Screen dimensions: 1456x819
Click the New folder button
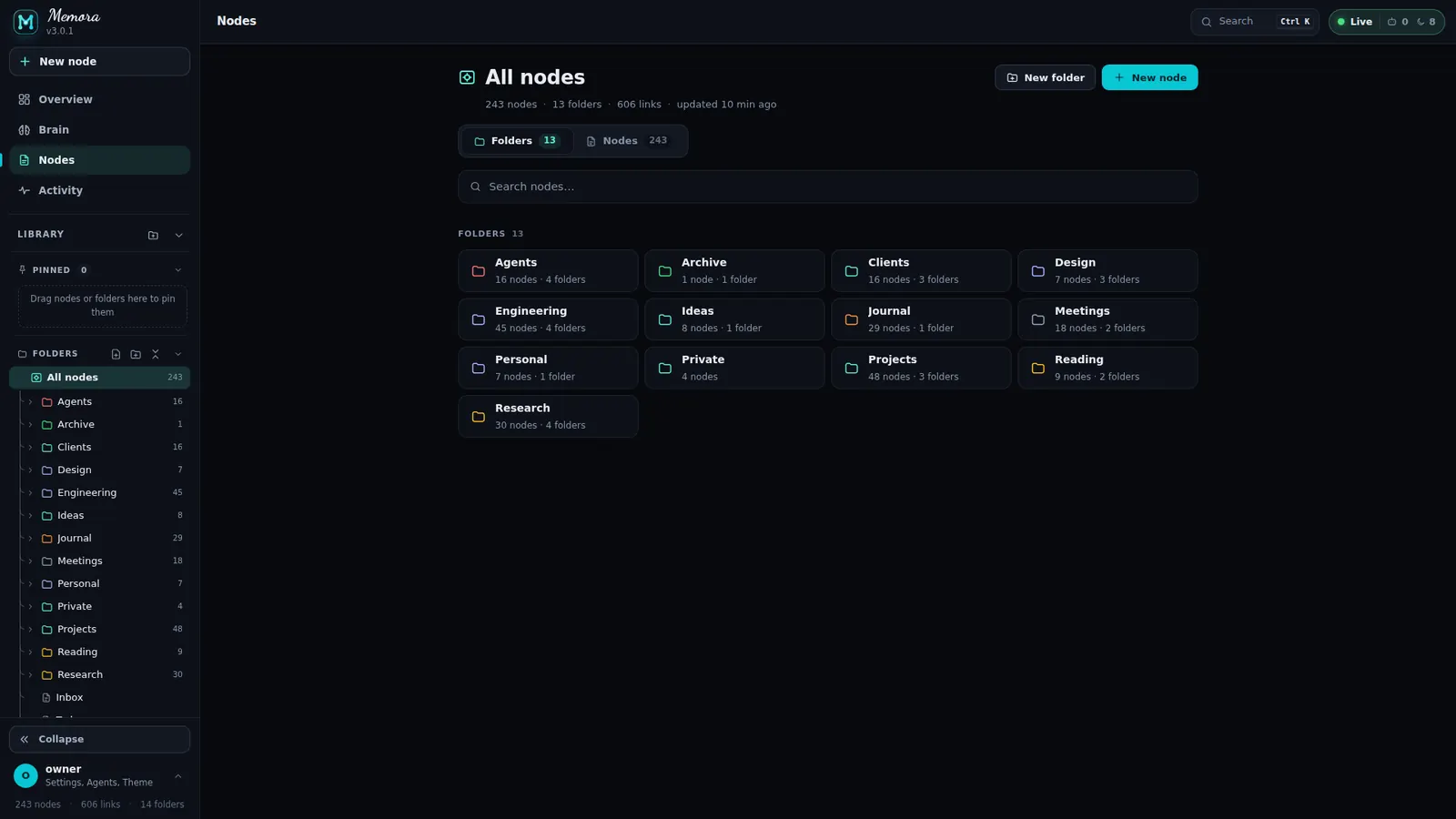[x=1045, y=77]
